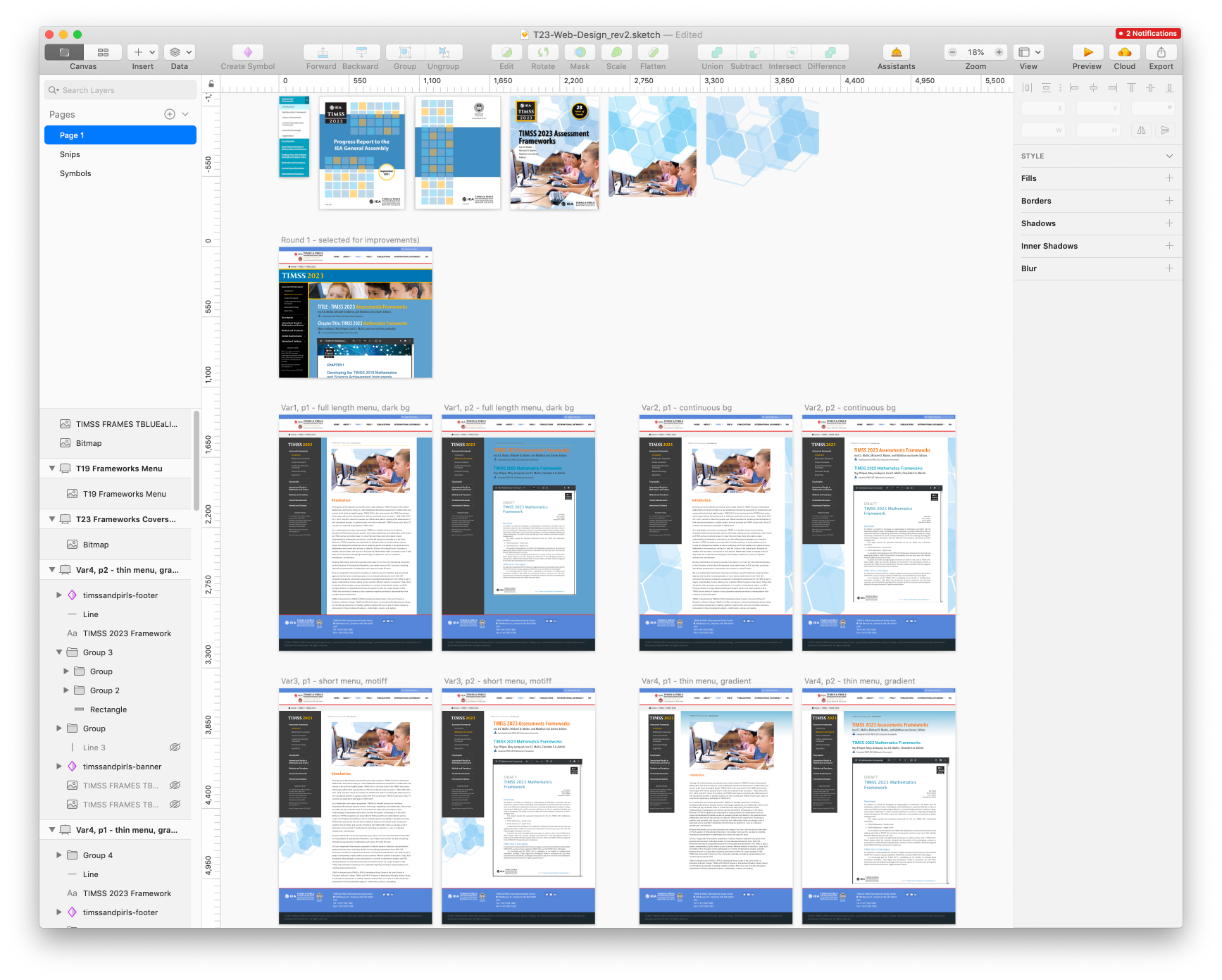Collapse the Var4, p2 artboard layers
The height and width of the screenshot is (980, 1222).
pos(52,570)
